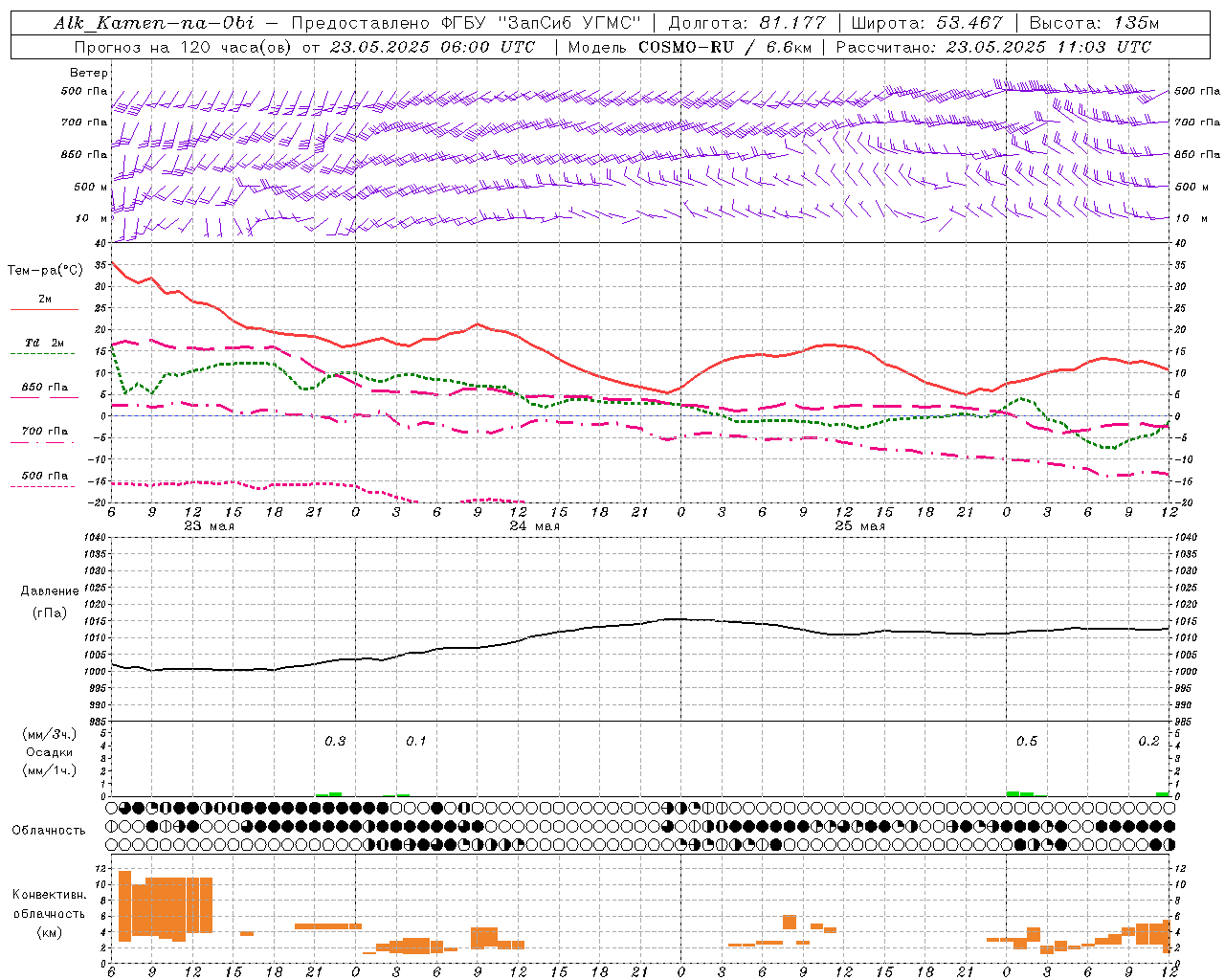Click the Осадки panel label
The image size is (1225, 980).
coord(50,752)
